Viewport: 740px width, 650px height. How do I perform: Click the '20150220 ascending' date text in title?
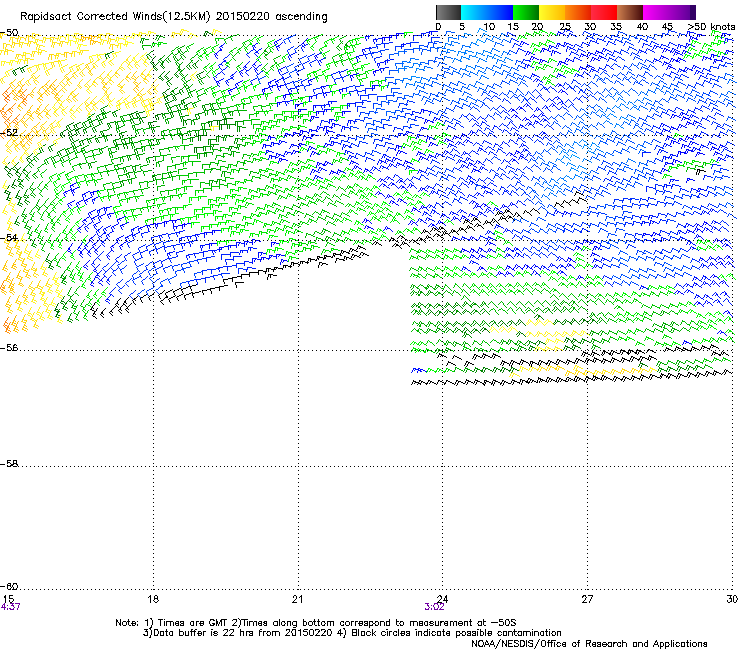tap(271, 17)
